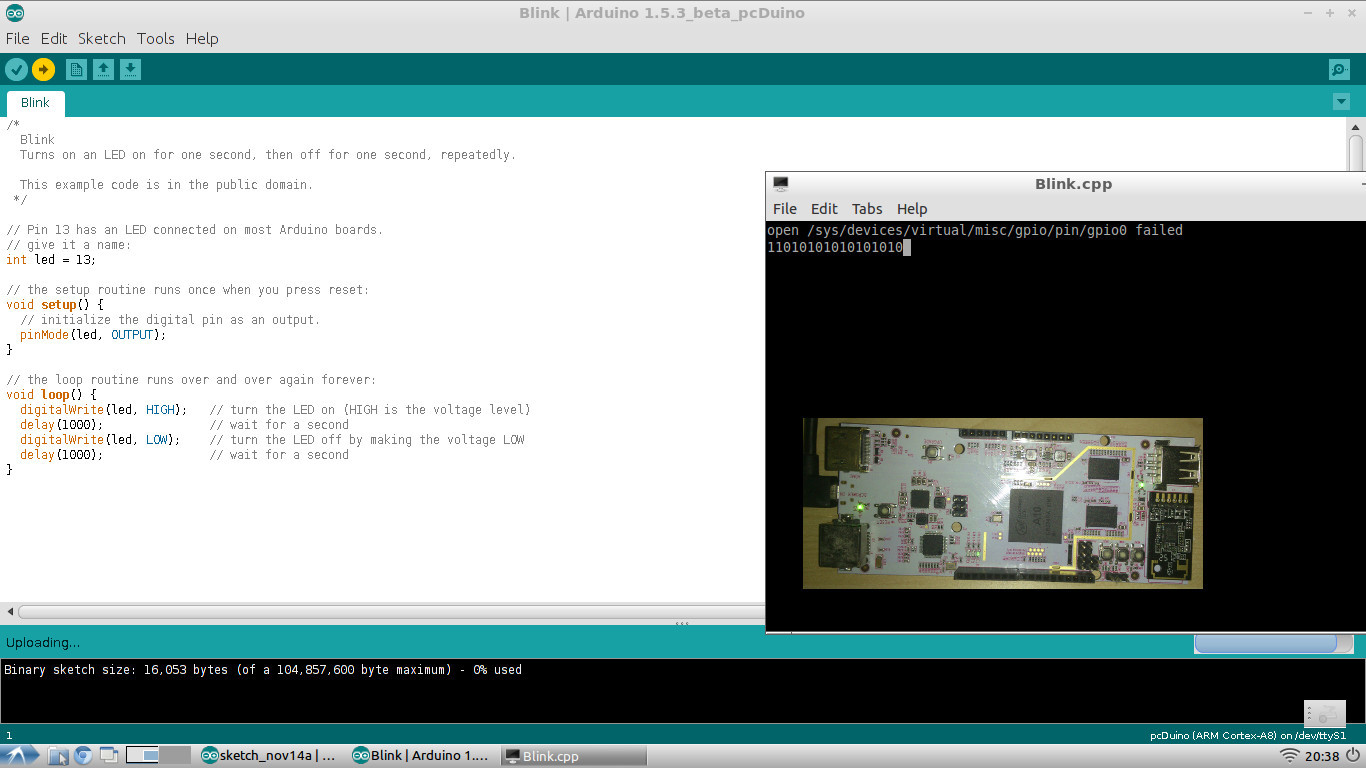Switch to the second workspace in pager

175,755
